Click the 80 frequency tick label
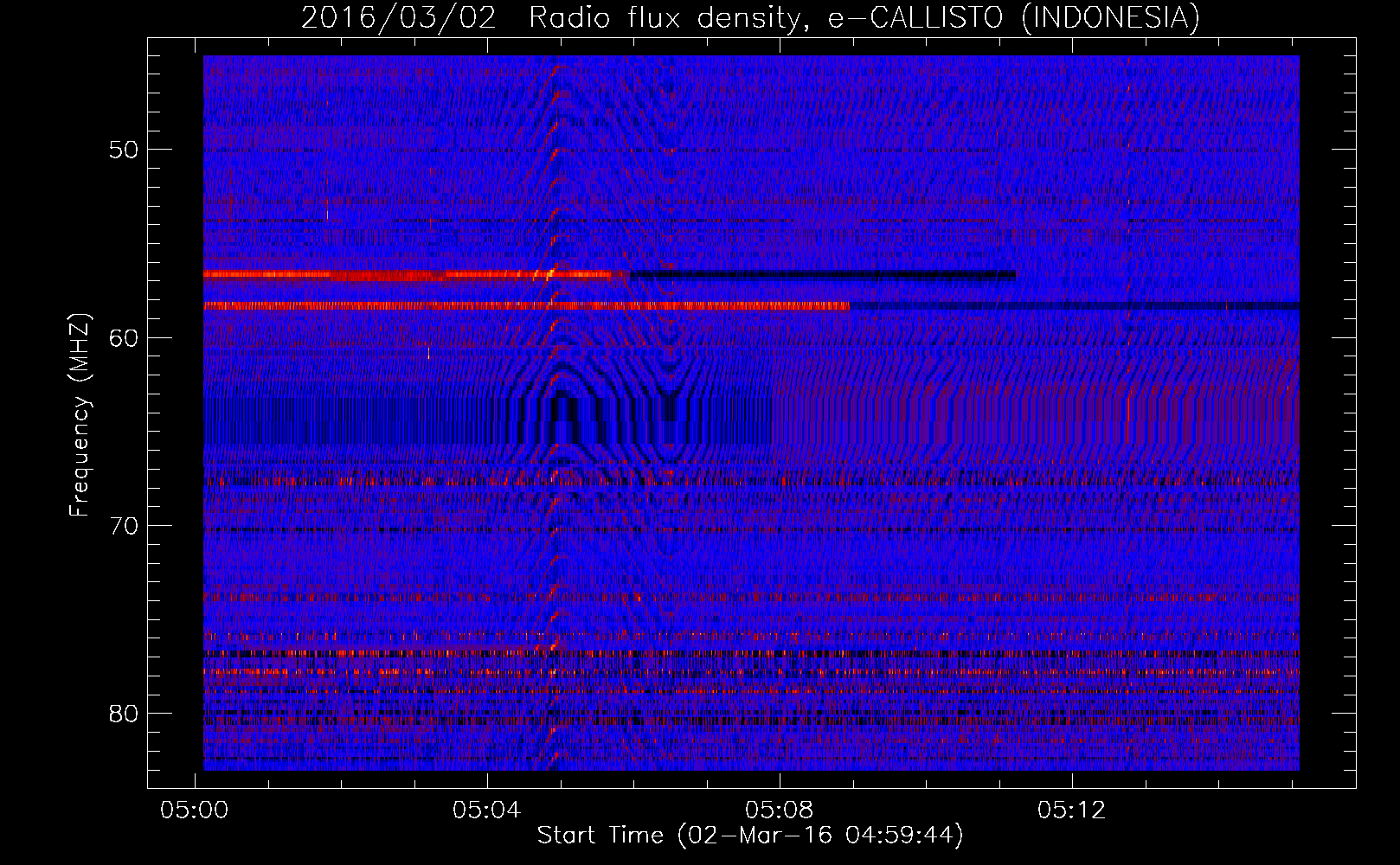1400x865 pixels. click(x=124, y=714)
